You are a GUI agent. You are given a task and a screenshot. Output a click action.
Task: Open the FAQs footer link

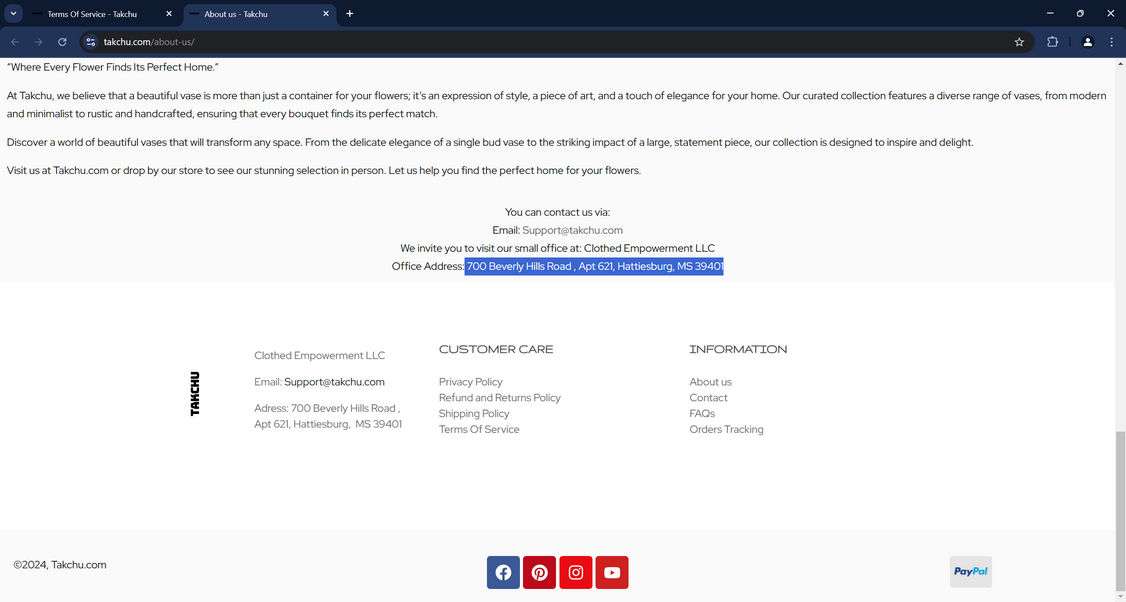(x=702, y=414)
